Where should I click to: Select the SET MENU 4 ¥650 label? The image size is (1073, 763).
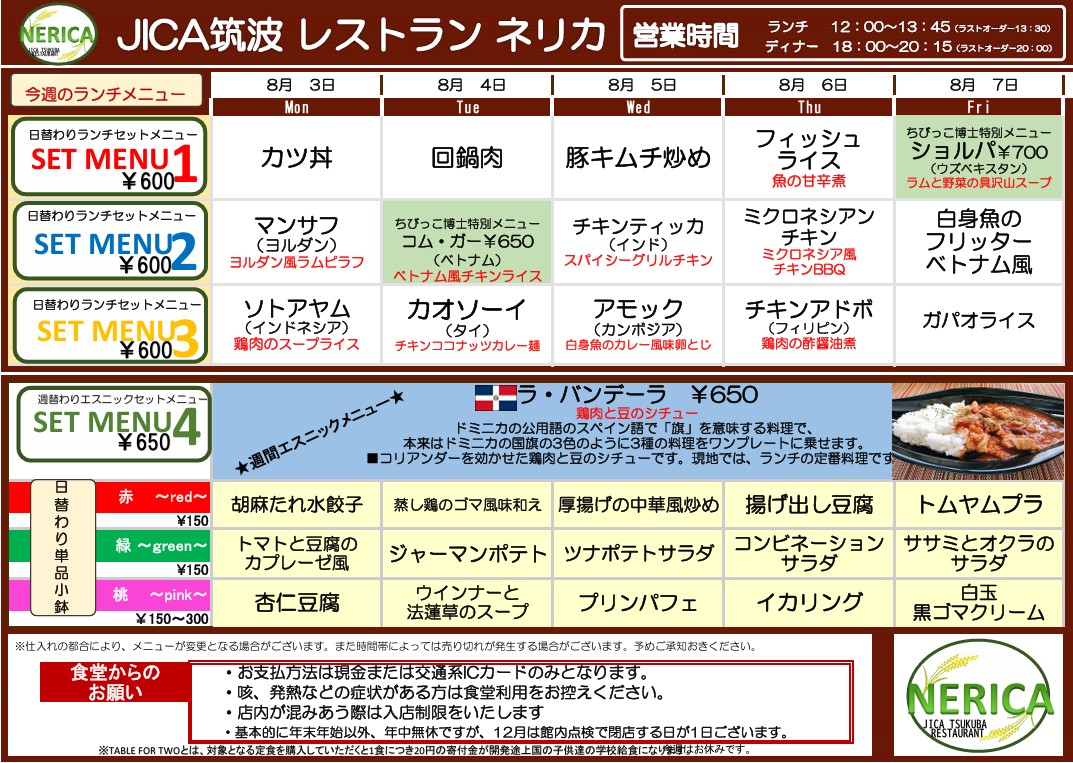click(114, 424)
